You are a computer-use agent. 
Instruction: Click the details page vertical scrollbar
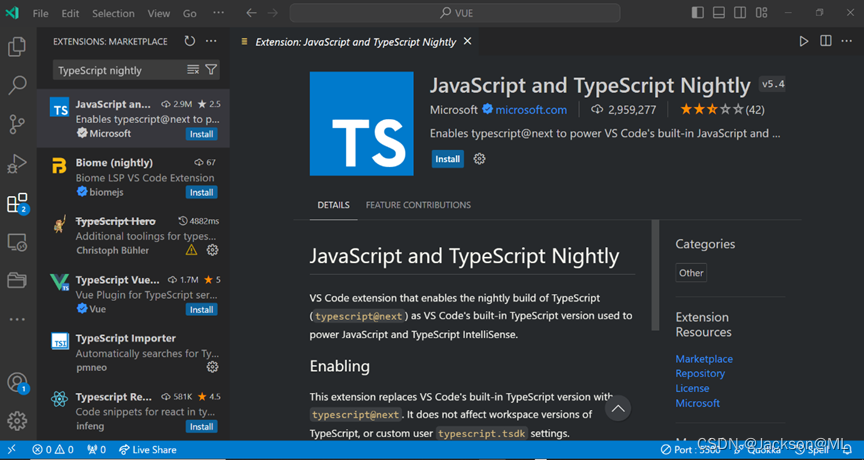(655, 275)
